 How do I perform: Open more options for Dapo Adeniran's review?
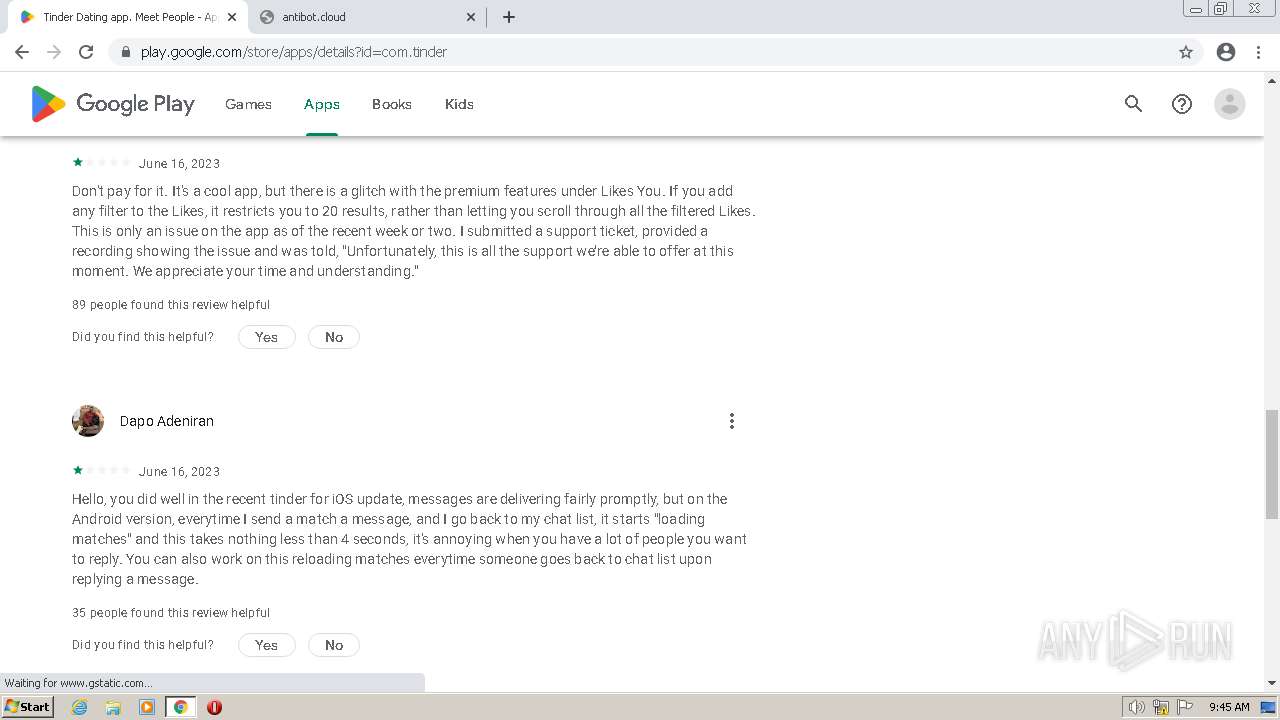(x=732, y=421)
